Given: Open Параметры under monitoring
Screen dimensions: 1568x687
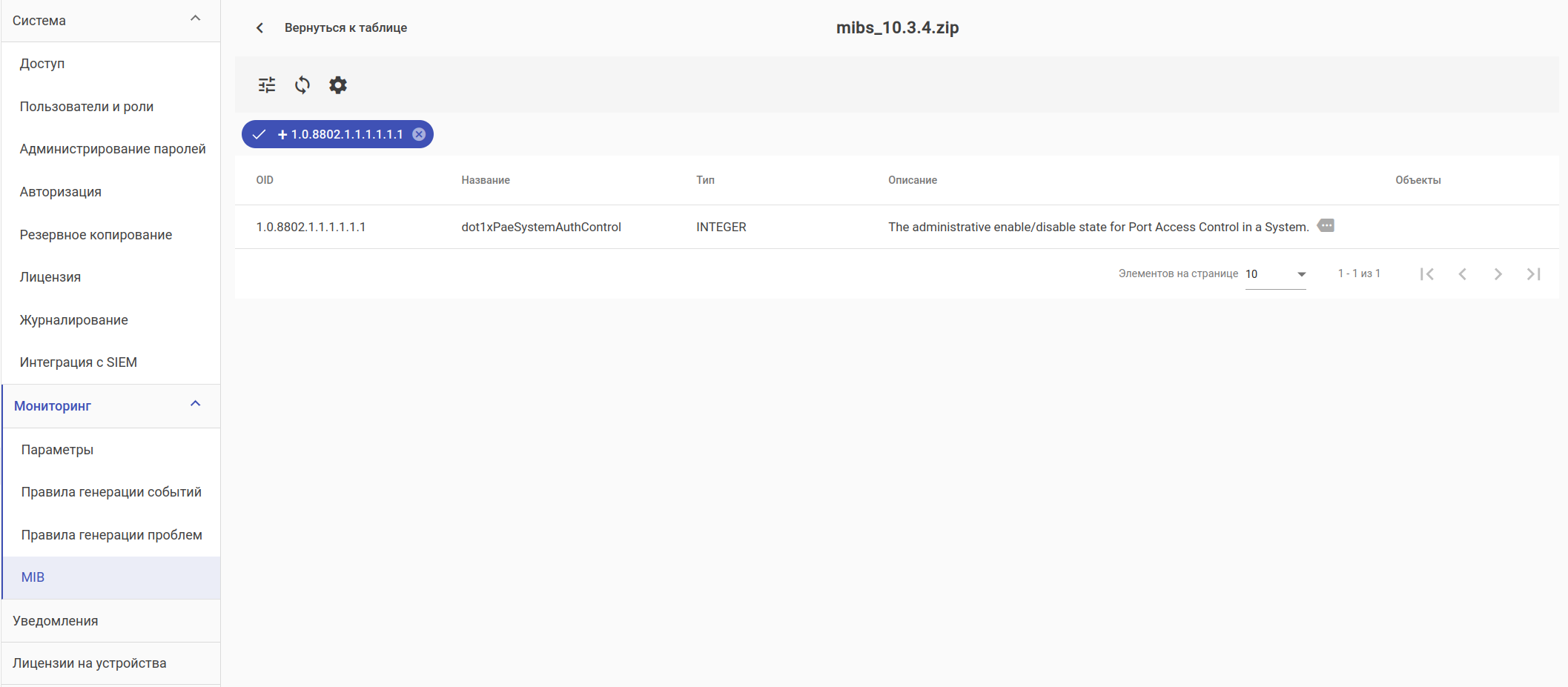Looking at the screenshot, I should tap(112, 450).
